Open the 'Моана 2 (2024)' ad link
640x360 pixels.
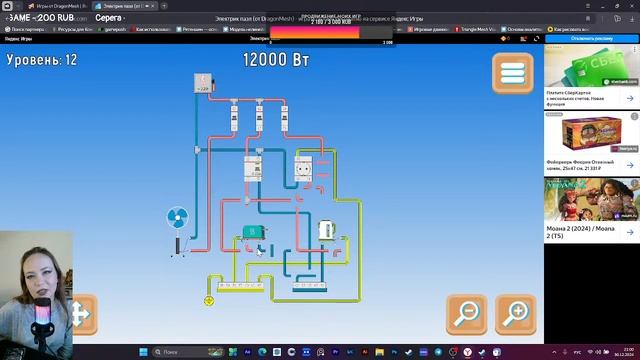pos(580,232)
